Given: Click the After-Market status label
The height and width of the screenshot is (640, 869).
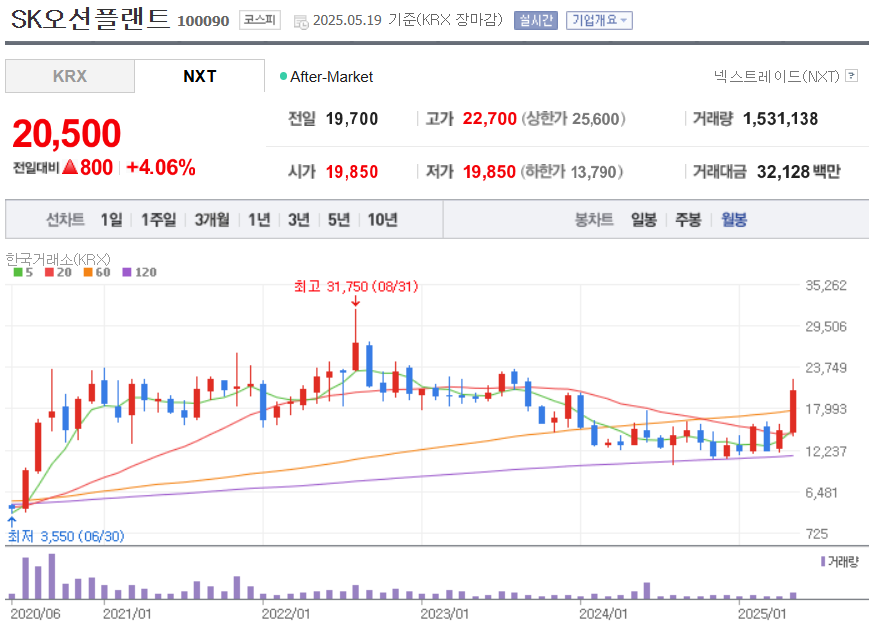Looking at the screenshot, I should click(x=331, y=76).
